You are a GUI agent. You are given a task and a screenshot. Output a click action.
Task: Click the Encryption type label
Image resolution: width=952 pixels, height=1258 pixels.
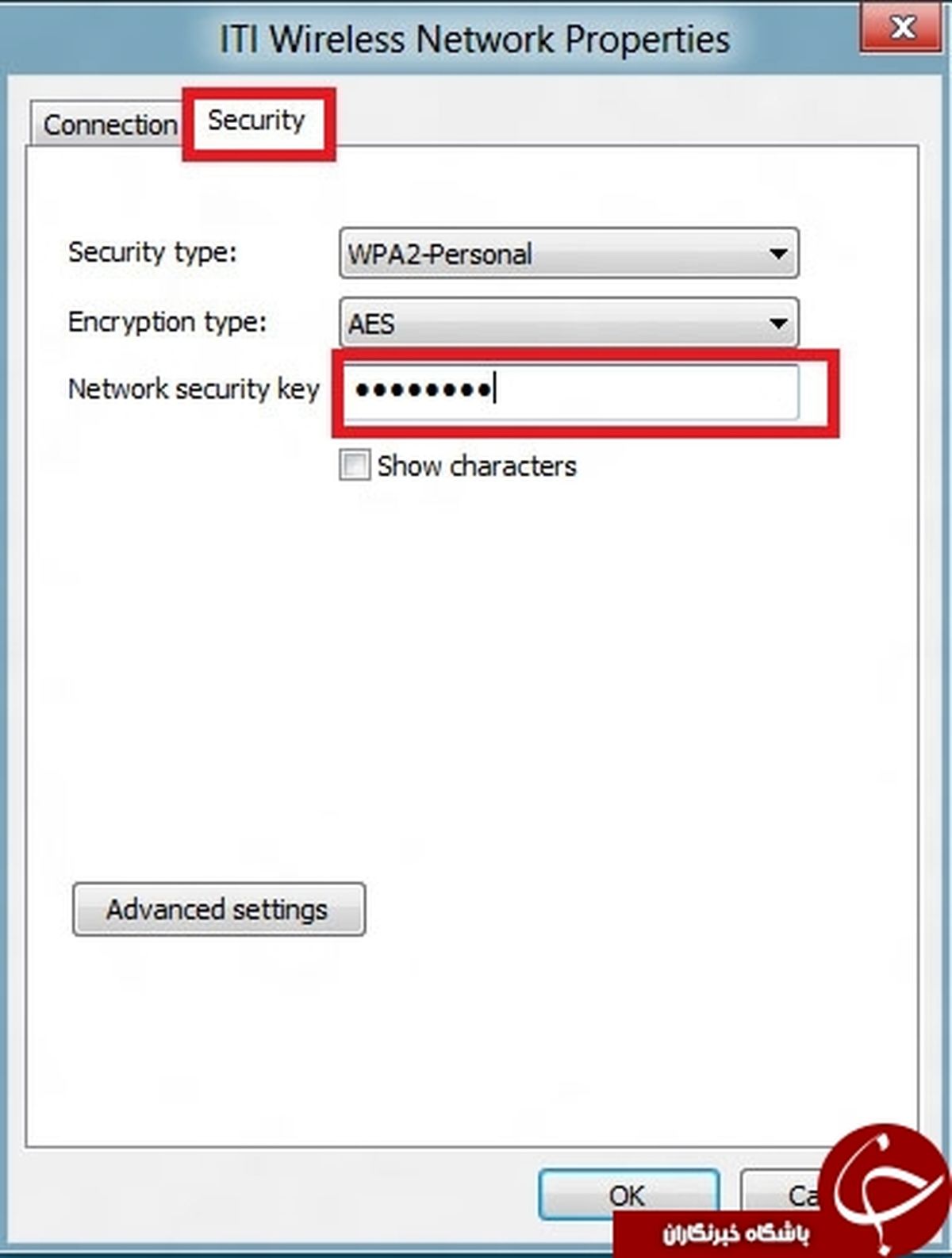coord(167,322)
